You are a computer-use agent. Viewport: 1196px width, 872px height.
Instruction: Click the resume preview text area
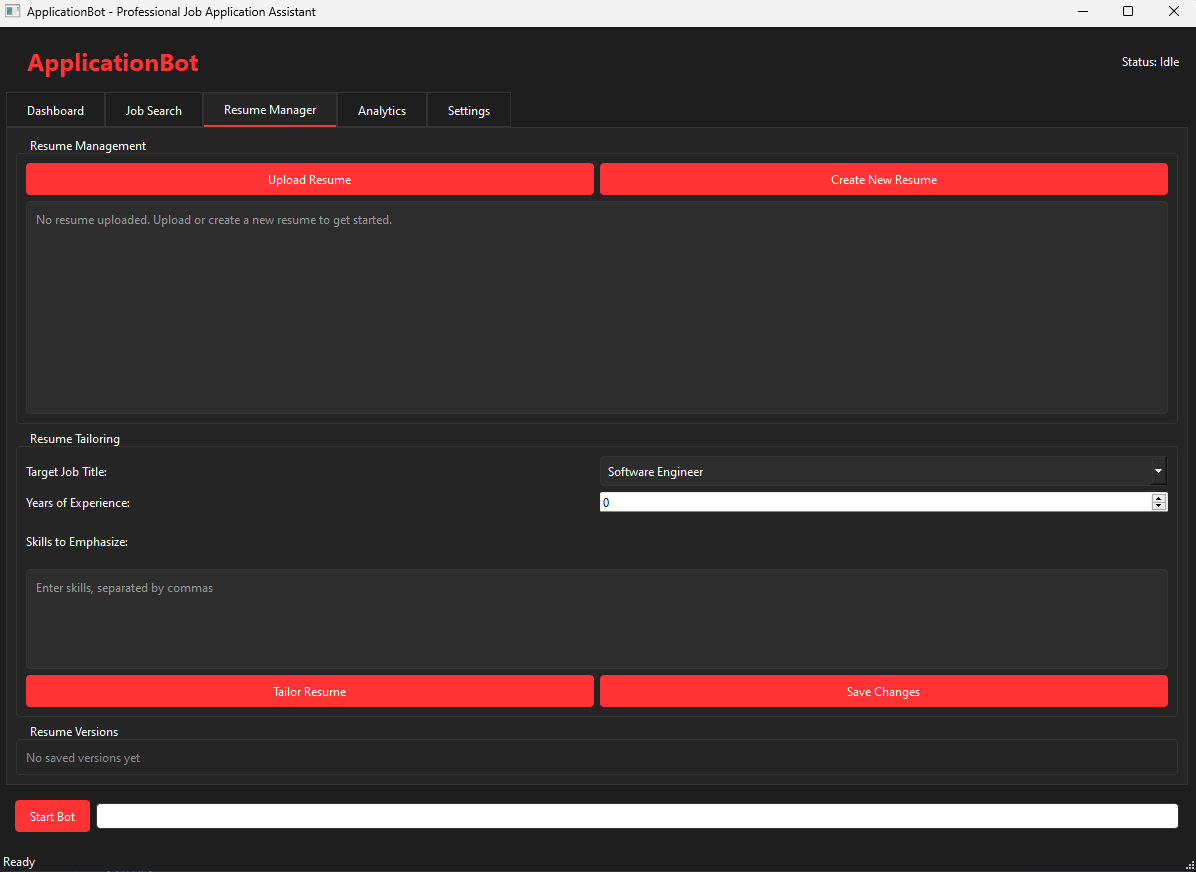[x=596, y=307]
